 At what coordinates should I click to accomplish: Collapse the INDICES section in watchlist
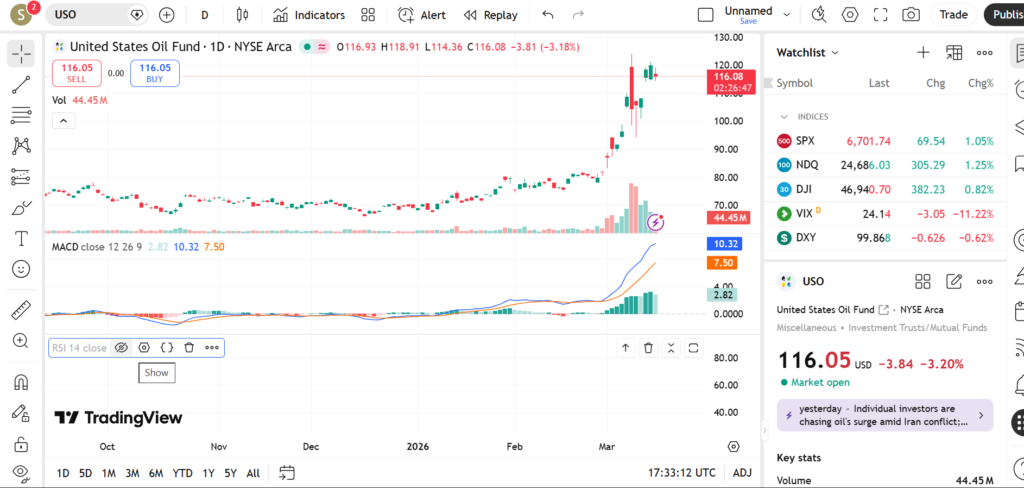click(785, 117)
